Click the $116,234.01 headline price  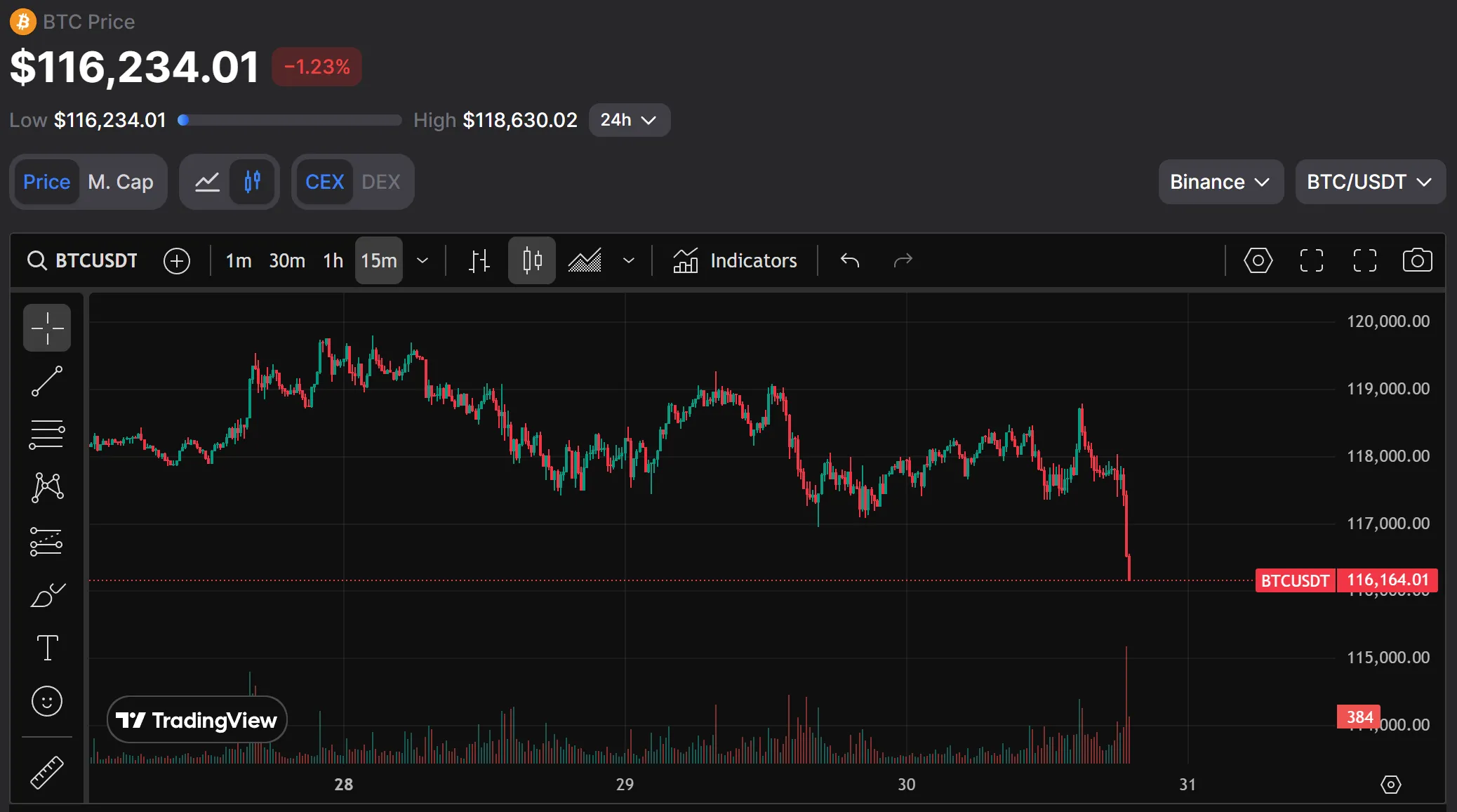135,67
